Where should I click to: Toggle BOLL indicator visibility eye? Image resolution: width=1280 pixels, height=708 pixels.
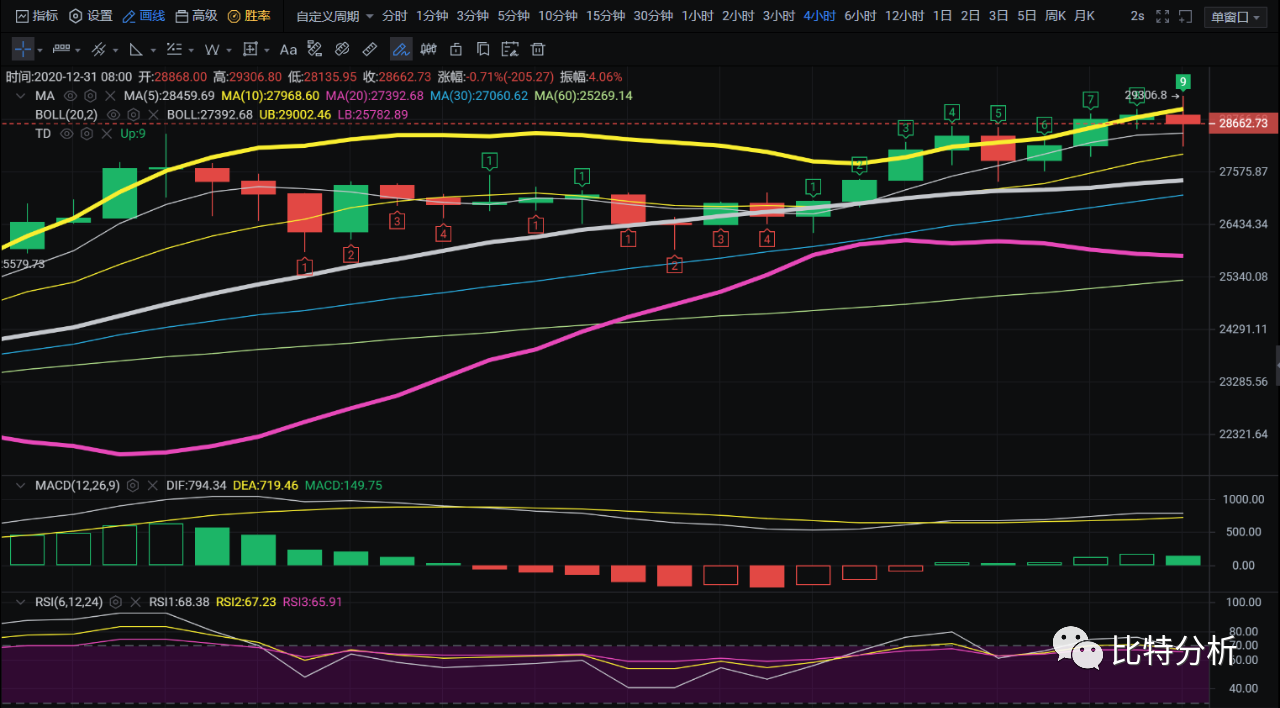coord(113,114)
